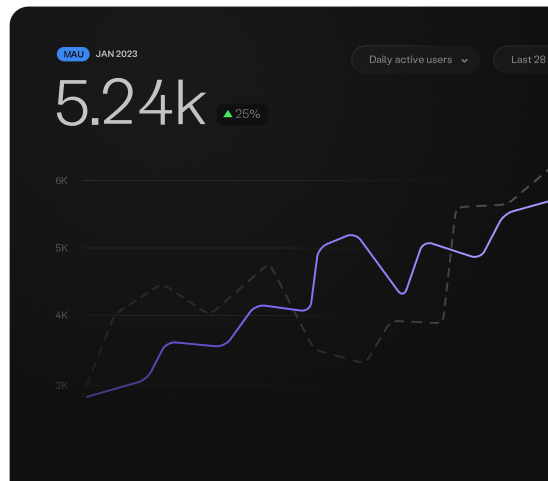Image resolution: width=548 pixels, height=481 pixels.
Task: Click the 25% change indicator badge
Action: pos(242,114)
